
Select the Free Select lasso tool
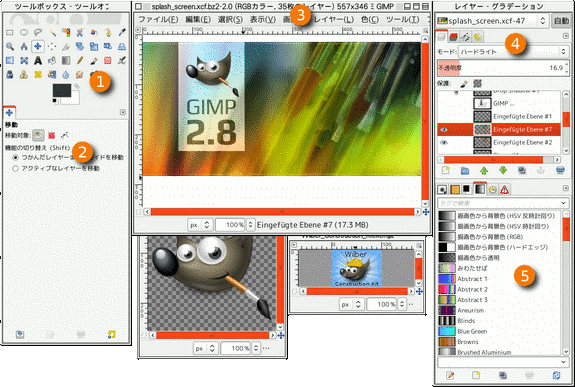[38, 33]
